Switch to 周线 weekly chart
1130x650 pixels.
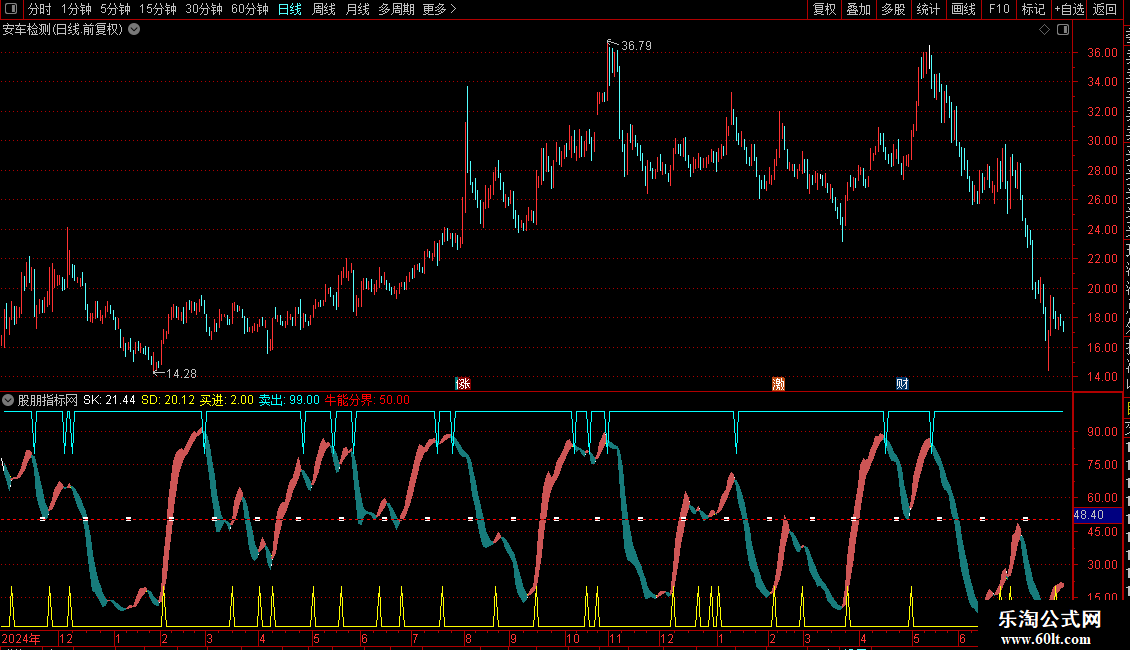[x=324, y=9]
